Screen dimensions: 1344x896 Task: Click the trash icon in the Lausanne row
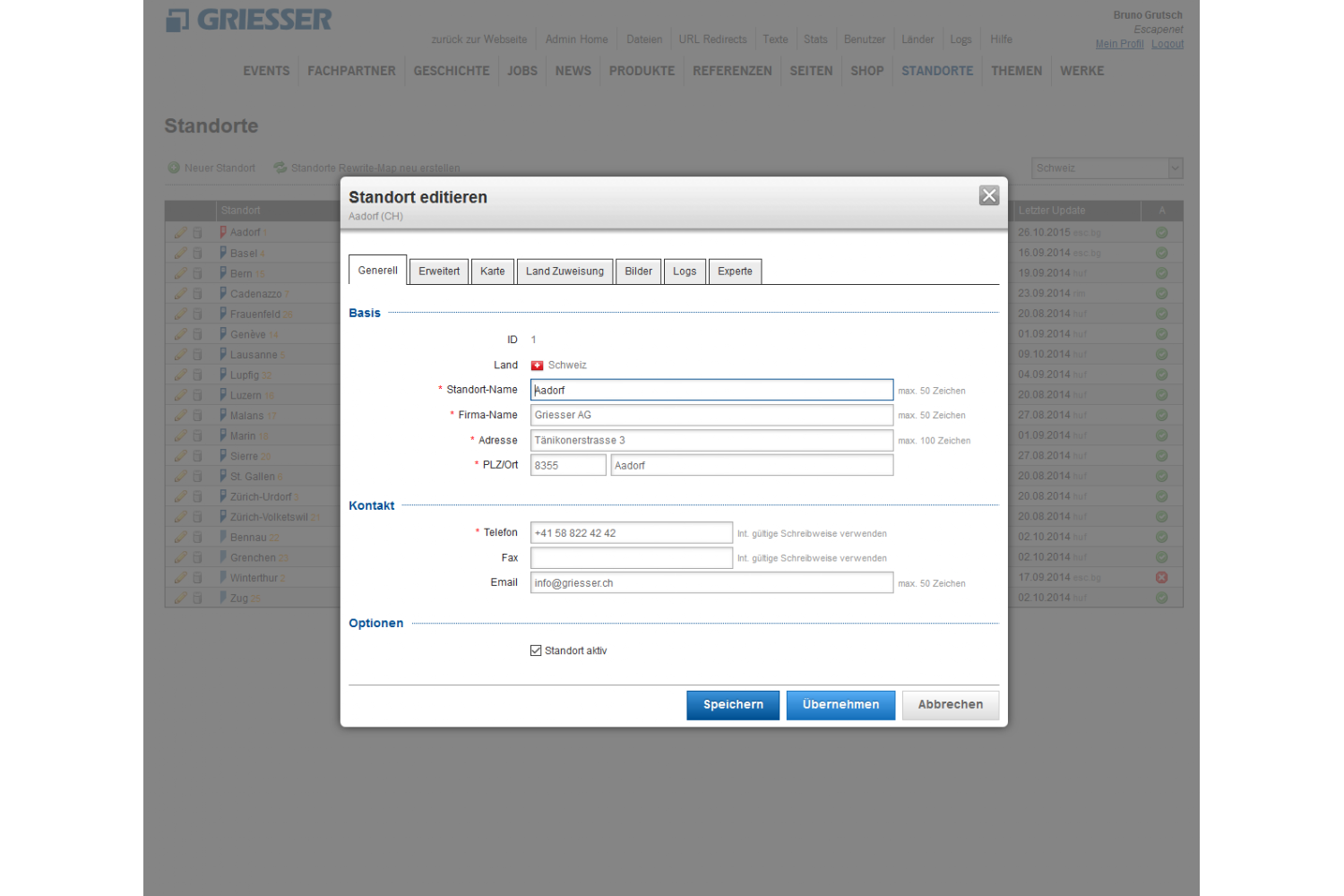[x=197, y=355]
